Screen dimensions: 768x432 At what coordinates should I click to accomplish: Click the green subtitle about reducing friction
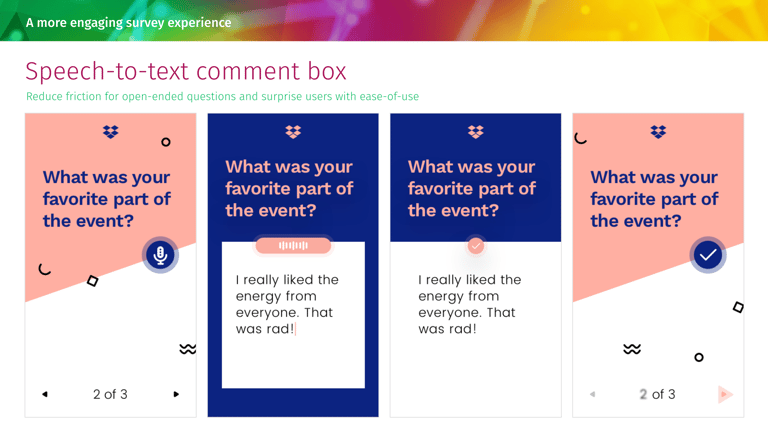[x=222, y=97]
